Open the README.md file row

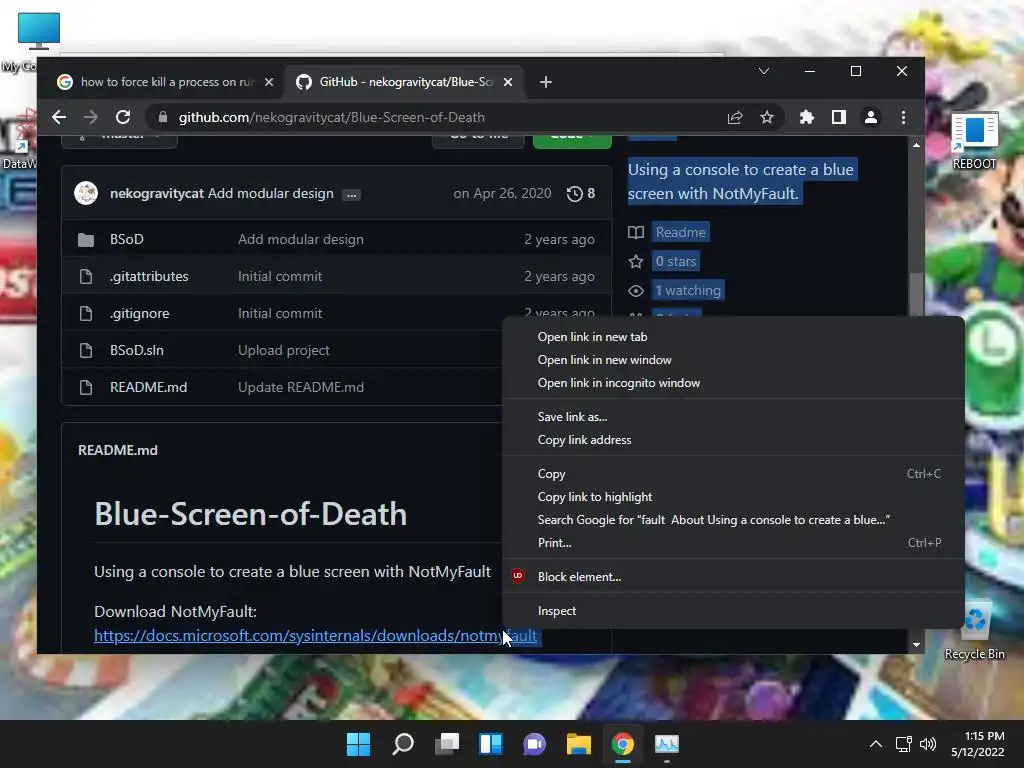tap(148, 387)
